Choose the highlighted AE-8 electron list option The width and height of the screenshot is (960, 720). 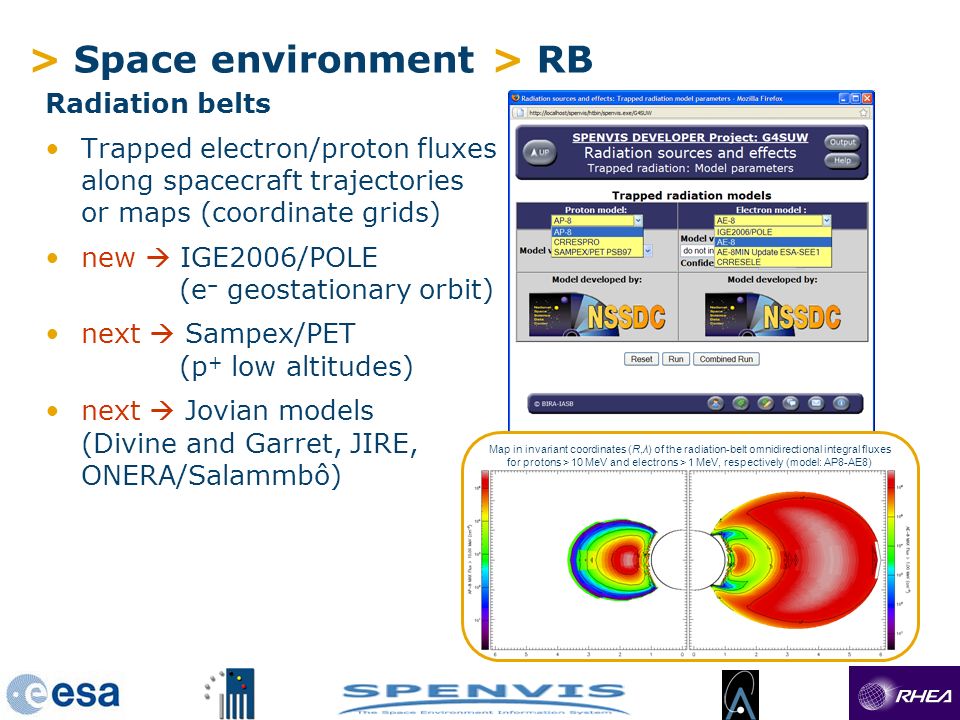click(x=773, y=242)
